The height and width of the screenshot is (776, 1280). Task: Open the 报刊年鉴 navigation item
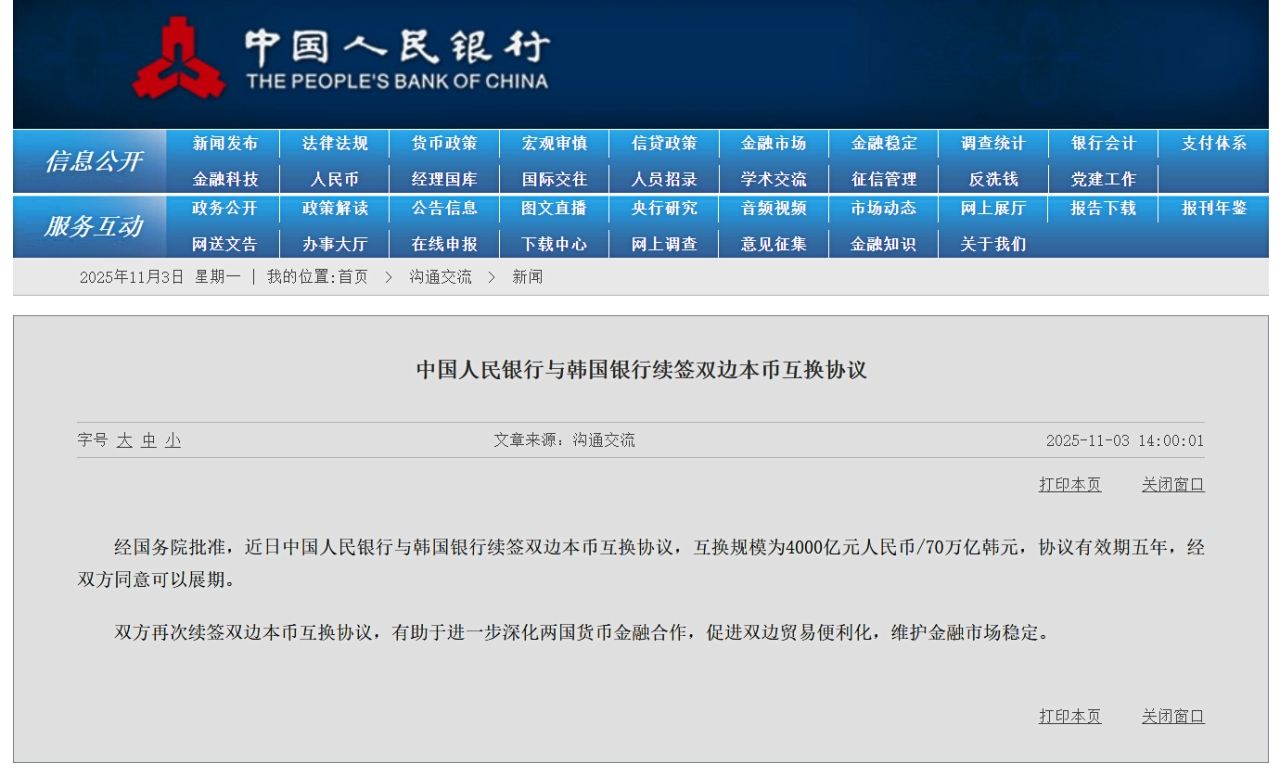pyautogui.click(x=1213, y=209)
